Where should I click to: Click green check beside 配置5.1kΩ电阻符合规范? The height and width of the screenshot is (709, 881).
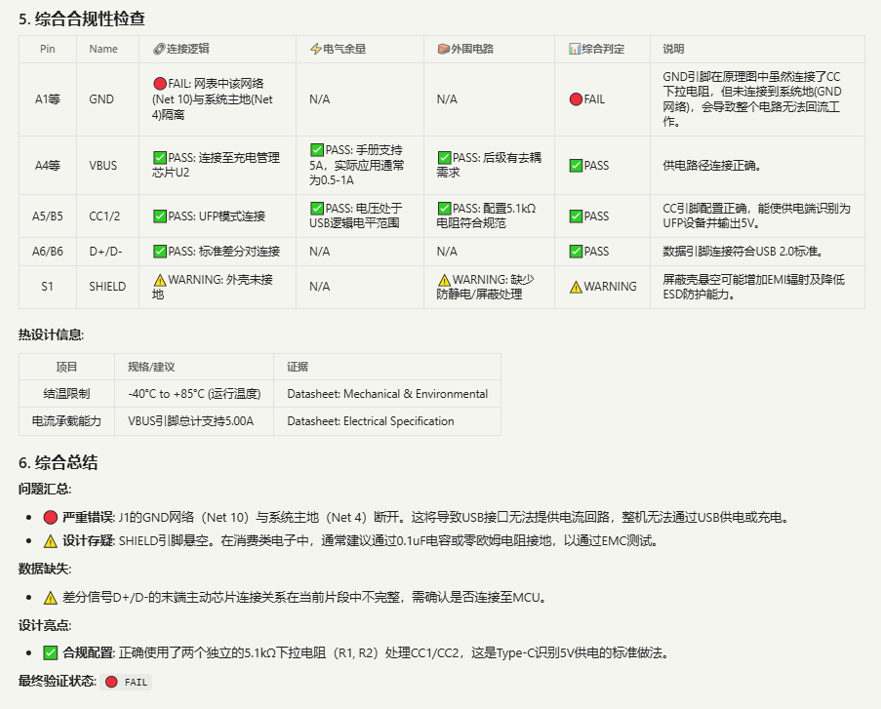click(x=444, y=208)
